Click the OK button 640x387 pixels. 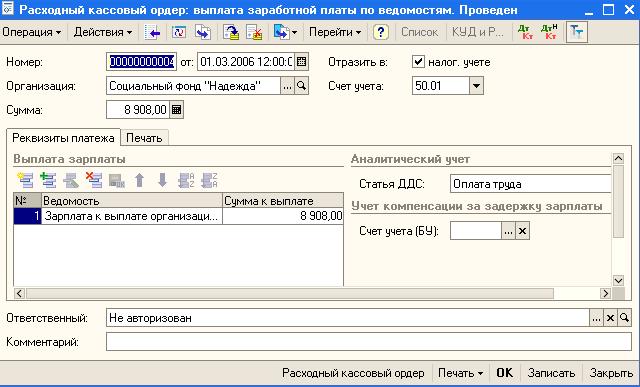(x=504, y=373)
